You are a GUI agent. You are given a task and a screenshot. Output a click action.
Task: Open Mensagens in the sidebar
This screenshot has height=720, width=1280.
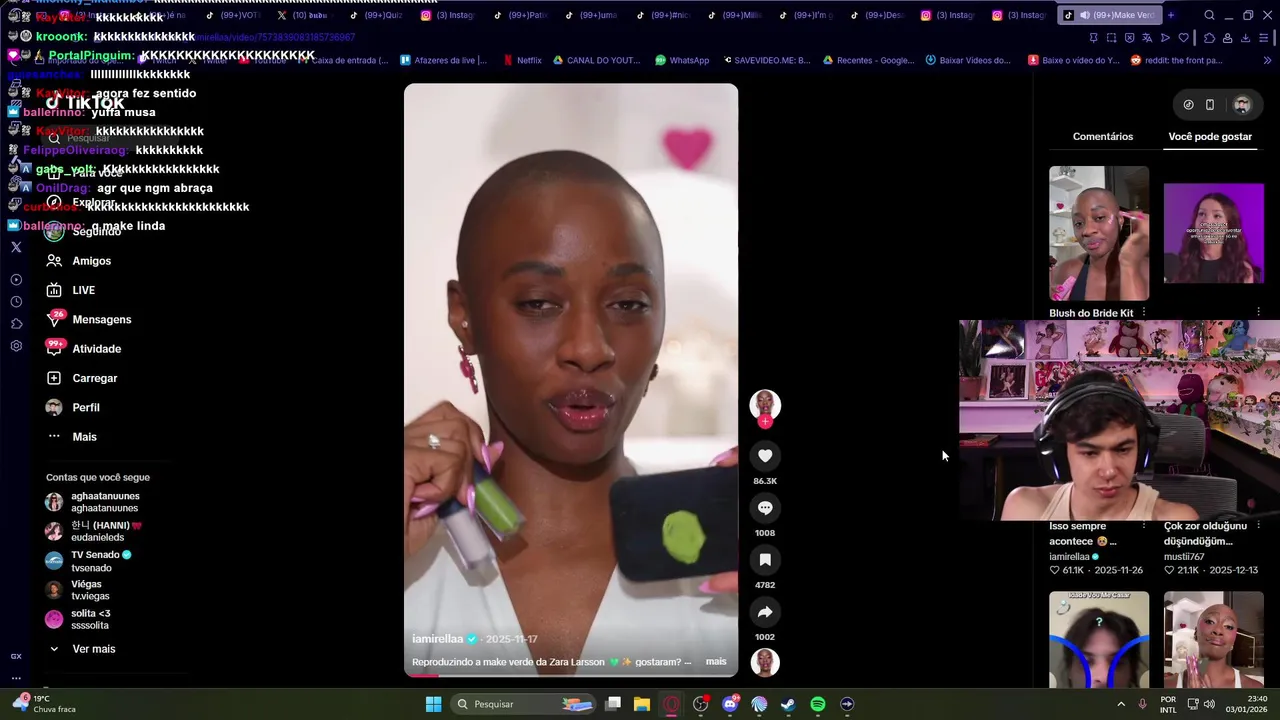point(88,319)
